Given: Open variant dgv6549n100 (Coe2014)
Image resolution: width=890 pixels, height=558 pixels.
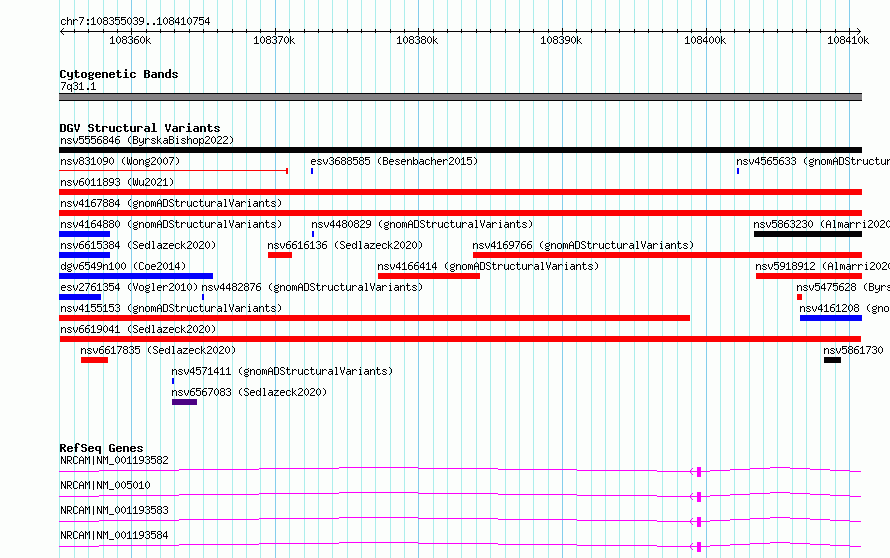Looking at the screenshot, I should [123, 266].
